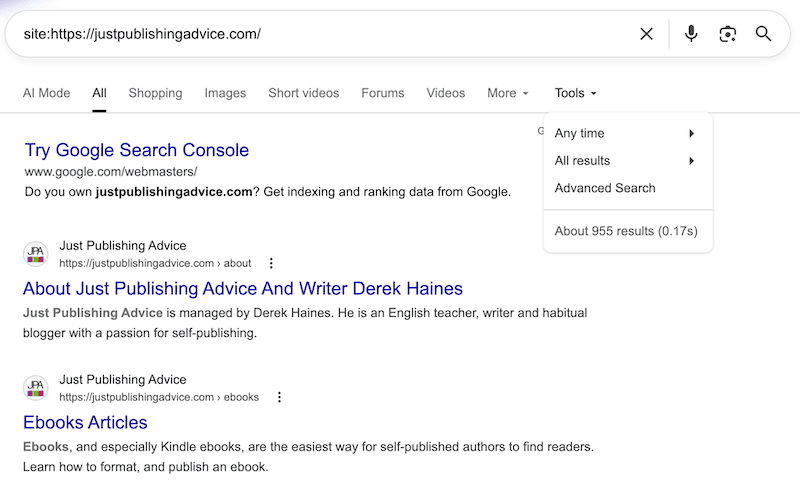Viewport: 800px width, 489px height.
Task: Submit search using the magnifying glass icon
Action: point(763,34)
